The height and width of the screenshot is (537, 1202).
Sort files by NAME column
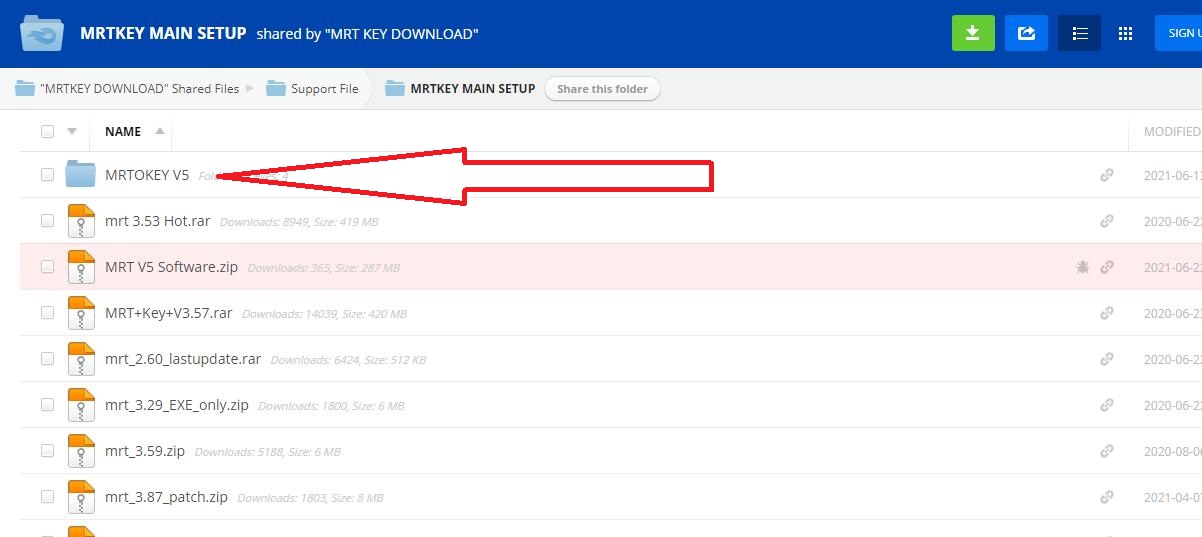[123, 131]
